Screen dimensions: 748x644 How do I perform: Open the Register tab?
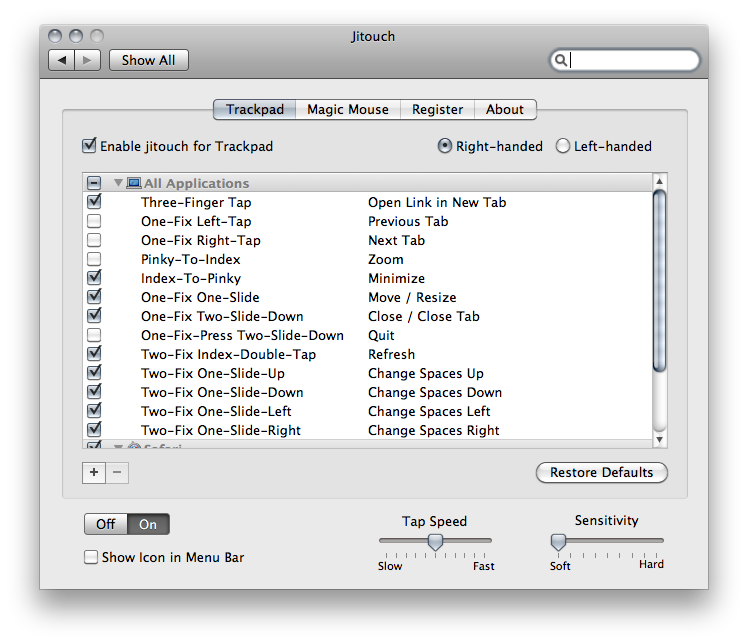(x=437, y=110)
